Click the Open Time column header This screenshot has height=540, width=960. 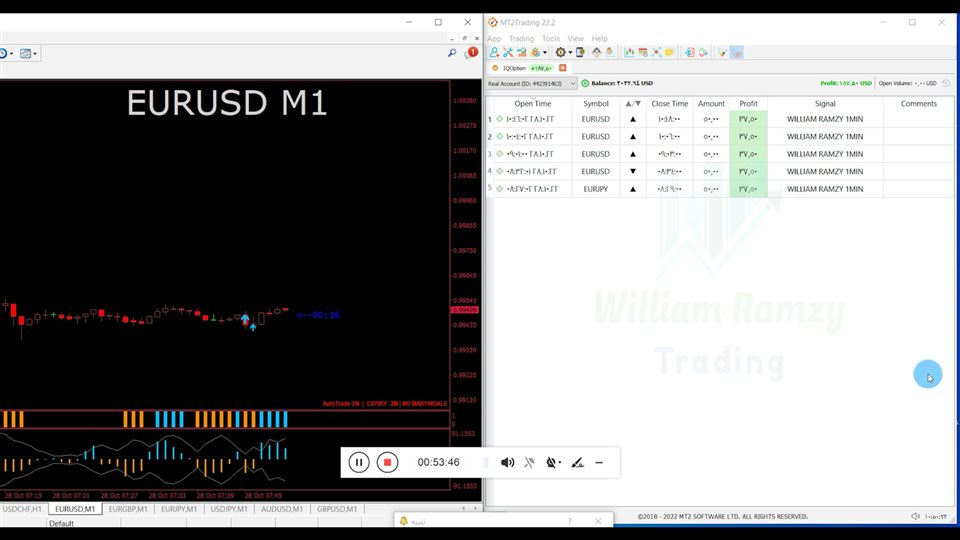click(x=532, y=104)
